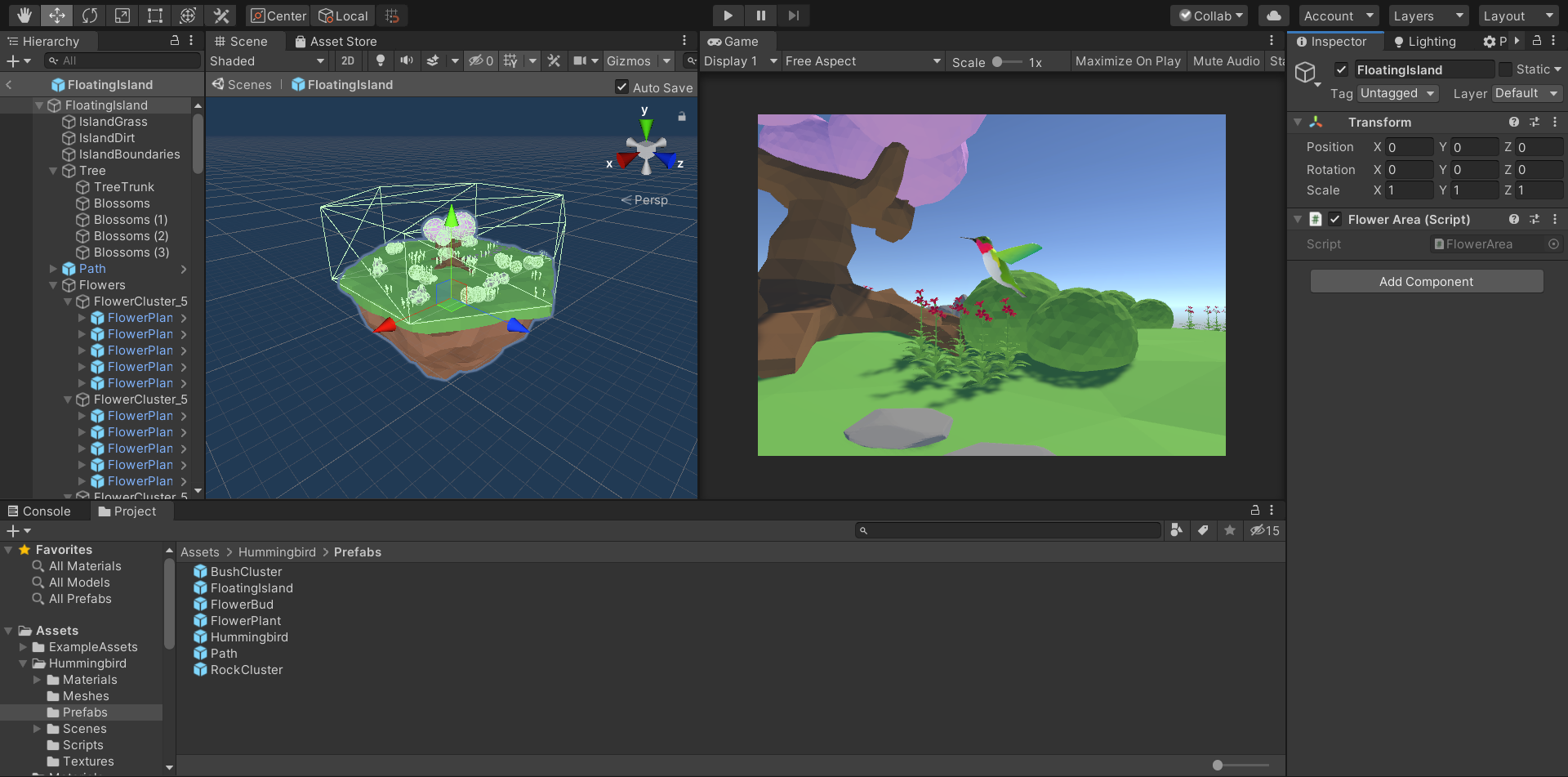Toggle FloatingIsland active checkbox in Inspector
1568x777 pixels.
click(x=1341, y=69)
